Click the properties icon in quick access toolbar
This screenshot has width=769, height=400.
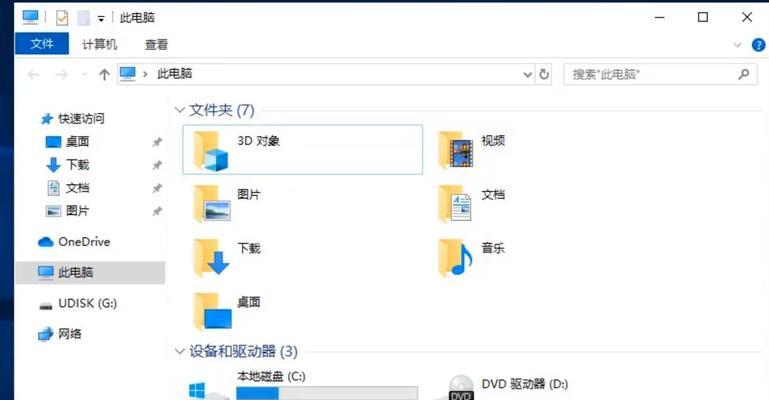click(x=62, y=18)
